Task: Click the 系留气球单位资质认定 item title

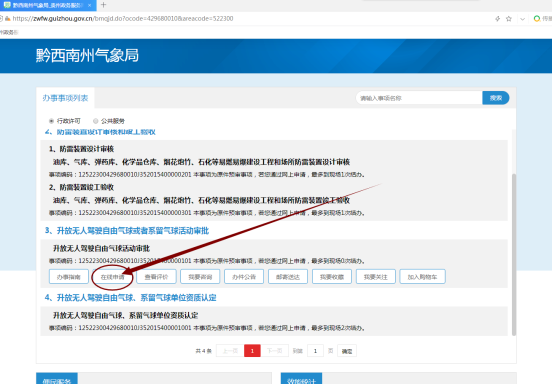Action: click(x=125, y=316)
